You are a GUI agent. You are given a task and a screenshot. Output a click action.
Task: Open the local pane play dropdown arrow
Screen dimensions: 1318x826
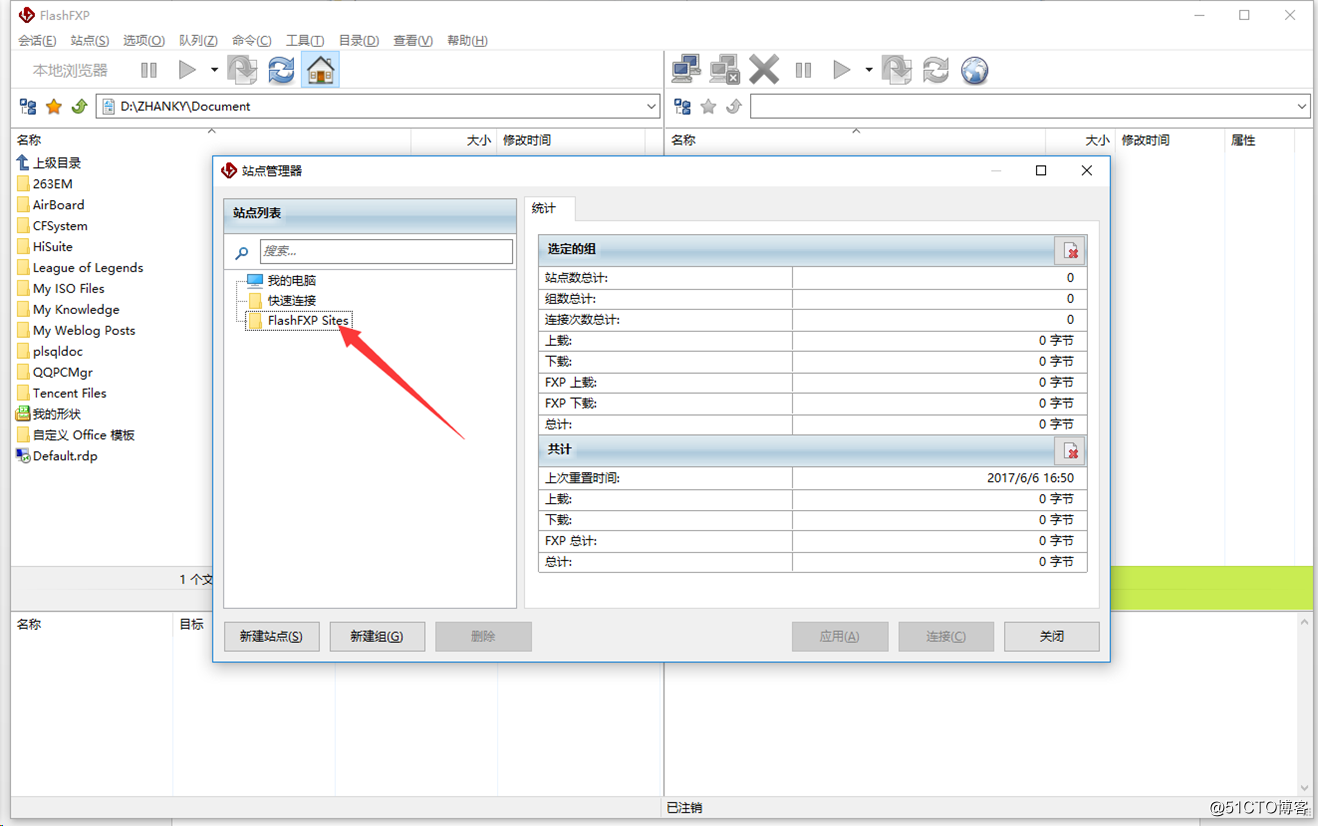pyautogui.click(x=214, y=70)
